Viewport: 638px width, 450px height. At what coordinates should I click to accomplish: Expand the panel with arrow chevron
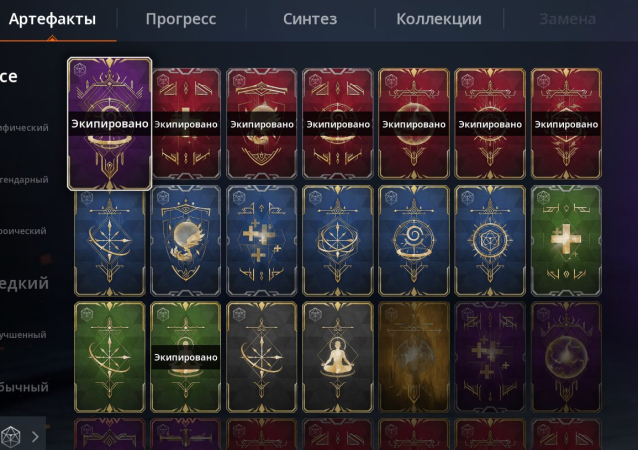[35, 437]
